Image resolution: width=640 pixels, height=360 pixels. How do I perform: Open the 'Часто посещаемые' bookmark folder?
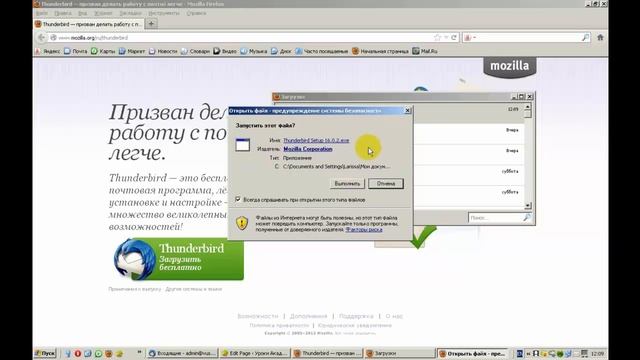coord(322,51)
